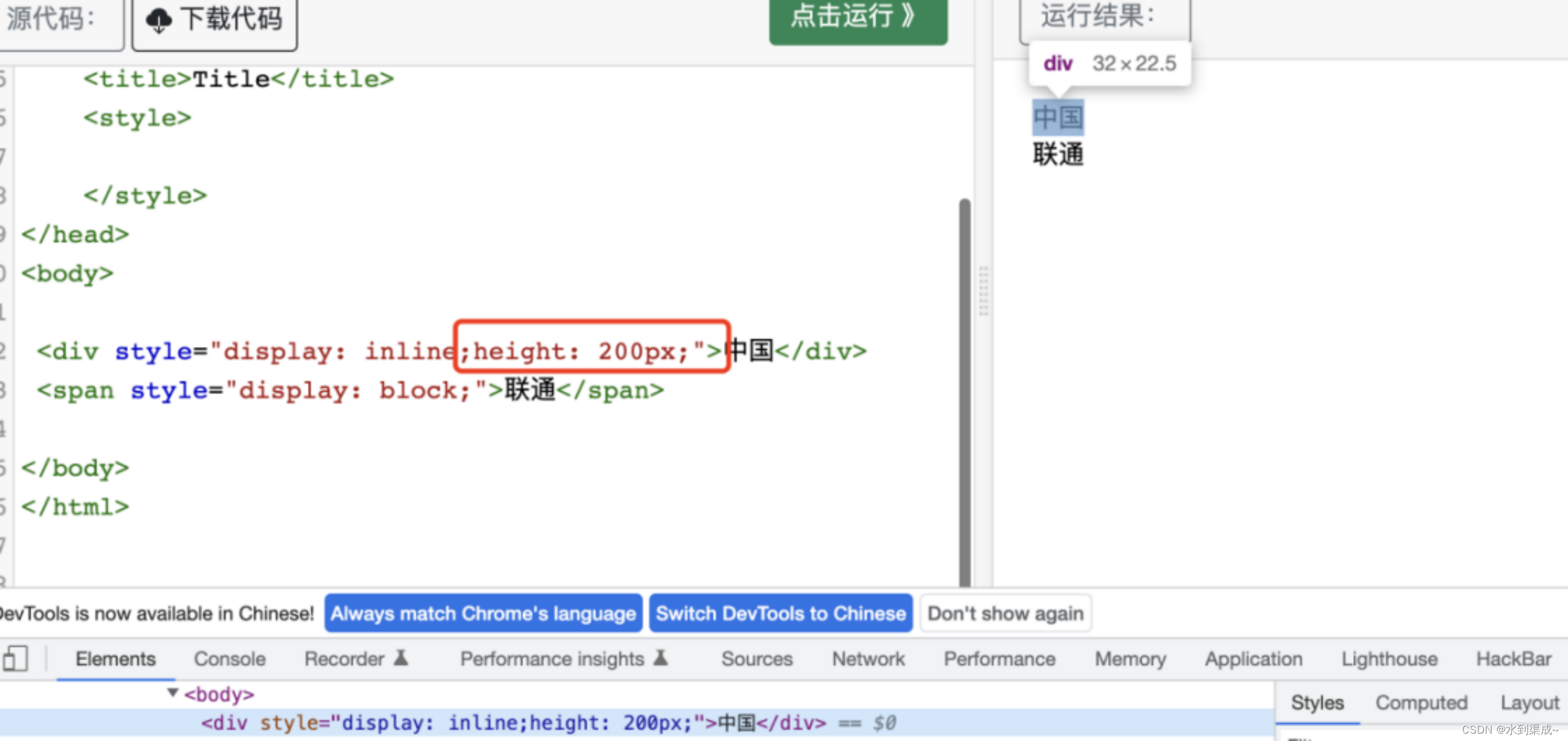Click the 点击运行 run button
The image size is (1568, 741).
pos(858,20)
